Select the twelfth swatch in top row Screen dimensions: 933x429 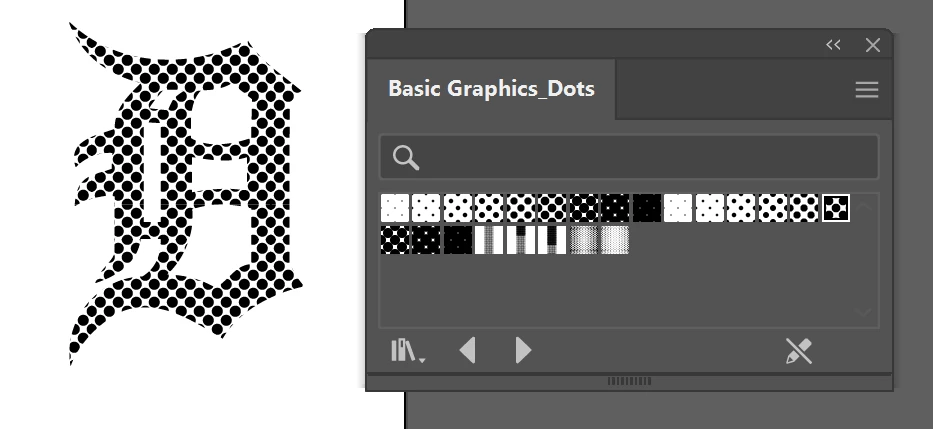(x=741, y=208)
